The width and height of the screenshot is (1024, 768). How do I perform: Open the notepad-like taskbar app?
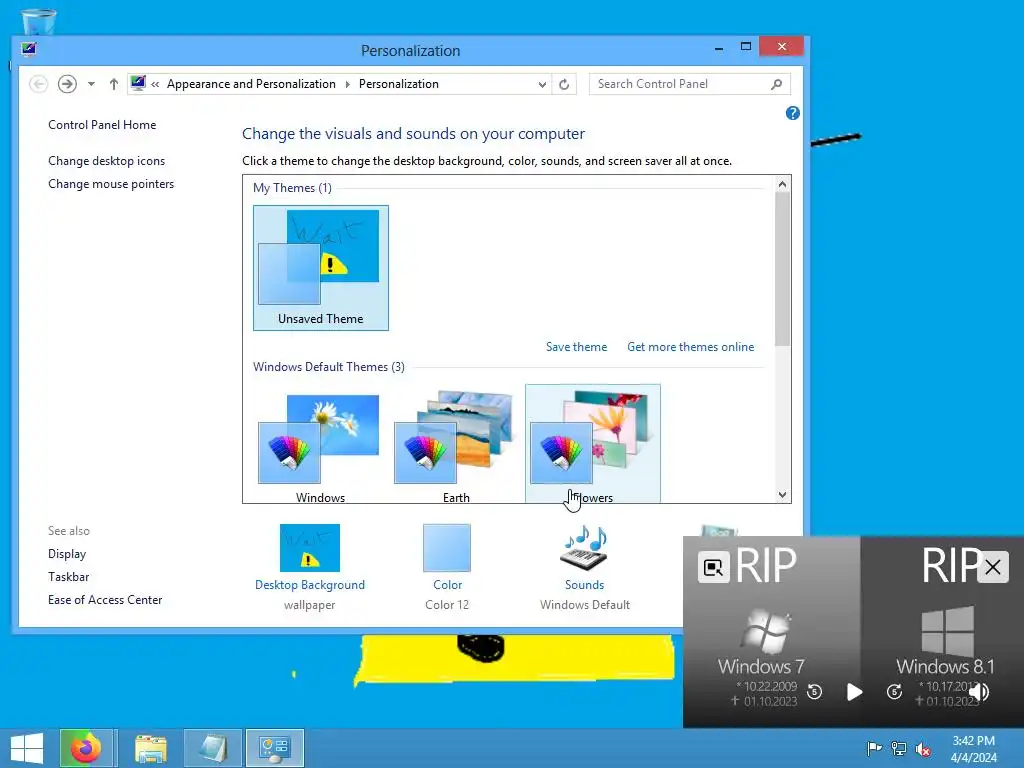coord(213,748)
